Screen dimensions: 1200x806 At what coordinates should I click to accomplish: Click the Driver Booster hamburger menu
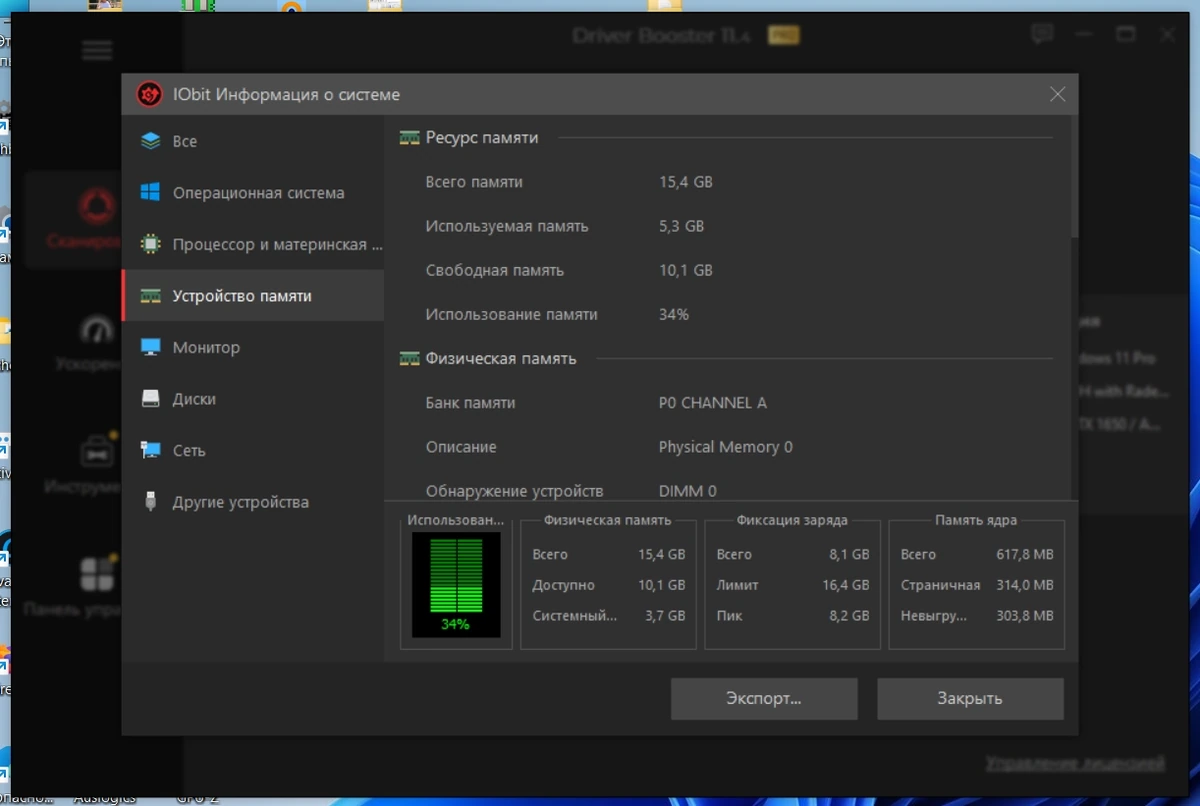click(97, 49)
